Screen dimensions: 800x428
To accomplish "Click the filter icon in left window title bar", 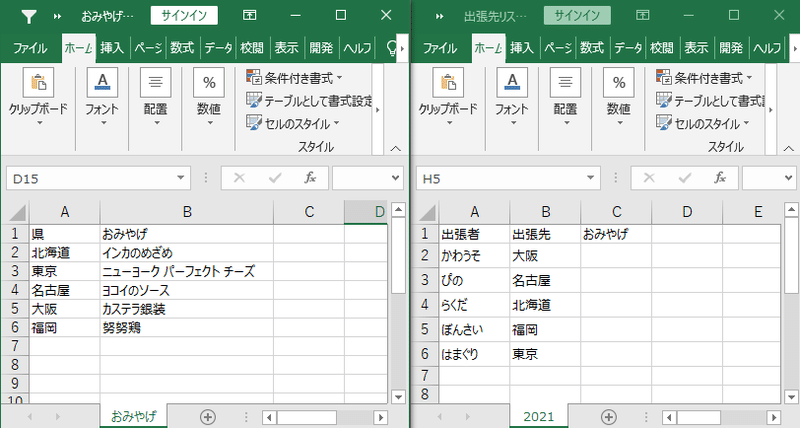I will click(x=29, y=16).
